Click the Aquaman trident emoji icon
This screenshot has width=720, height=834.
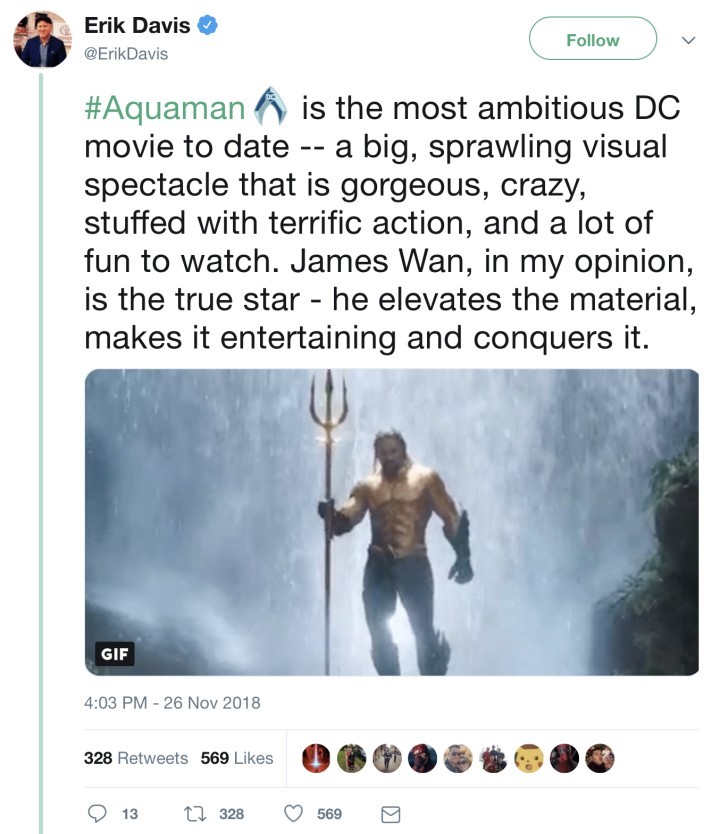click(271, 107)
